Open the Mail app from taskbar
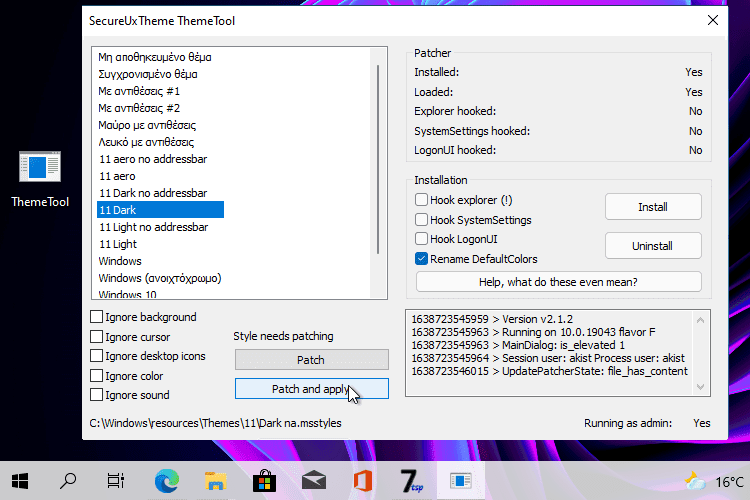750x500 pixels. pos(314,481)
